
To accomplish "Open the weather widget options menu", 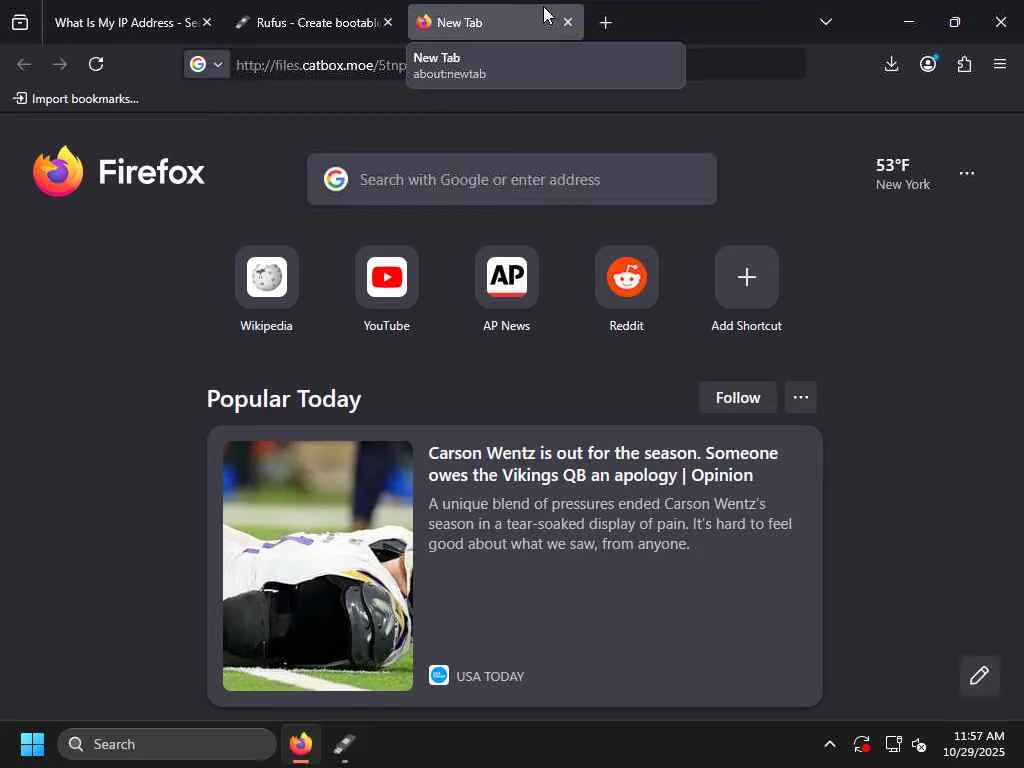I will (x=967, y=173).
